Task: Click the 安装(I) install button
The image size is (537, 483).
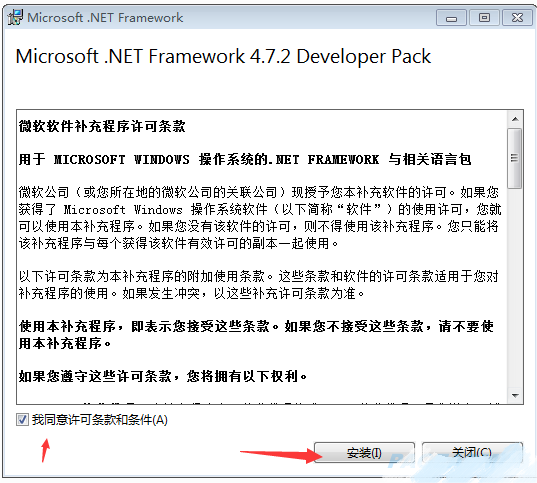Action: (x=364, y=453)
